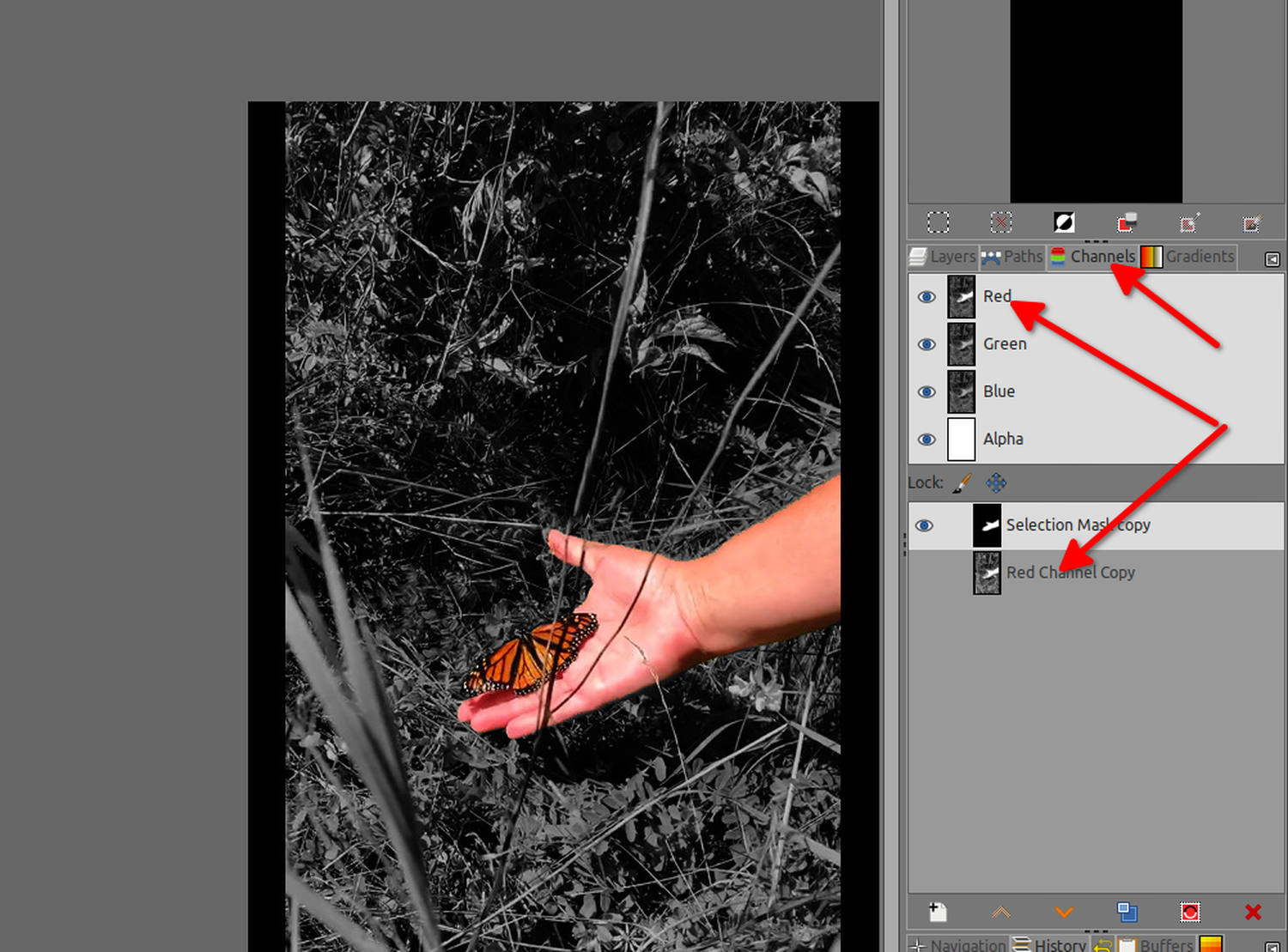Select the Red channel row
This screenshot has height=952, width=1288.
1097,297
